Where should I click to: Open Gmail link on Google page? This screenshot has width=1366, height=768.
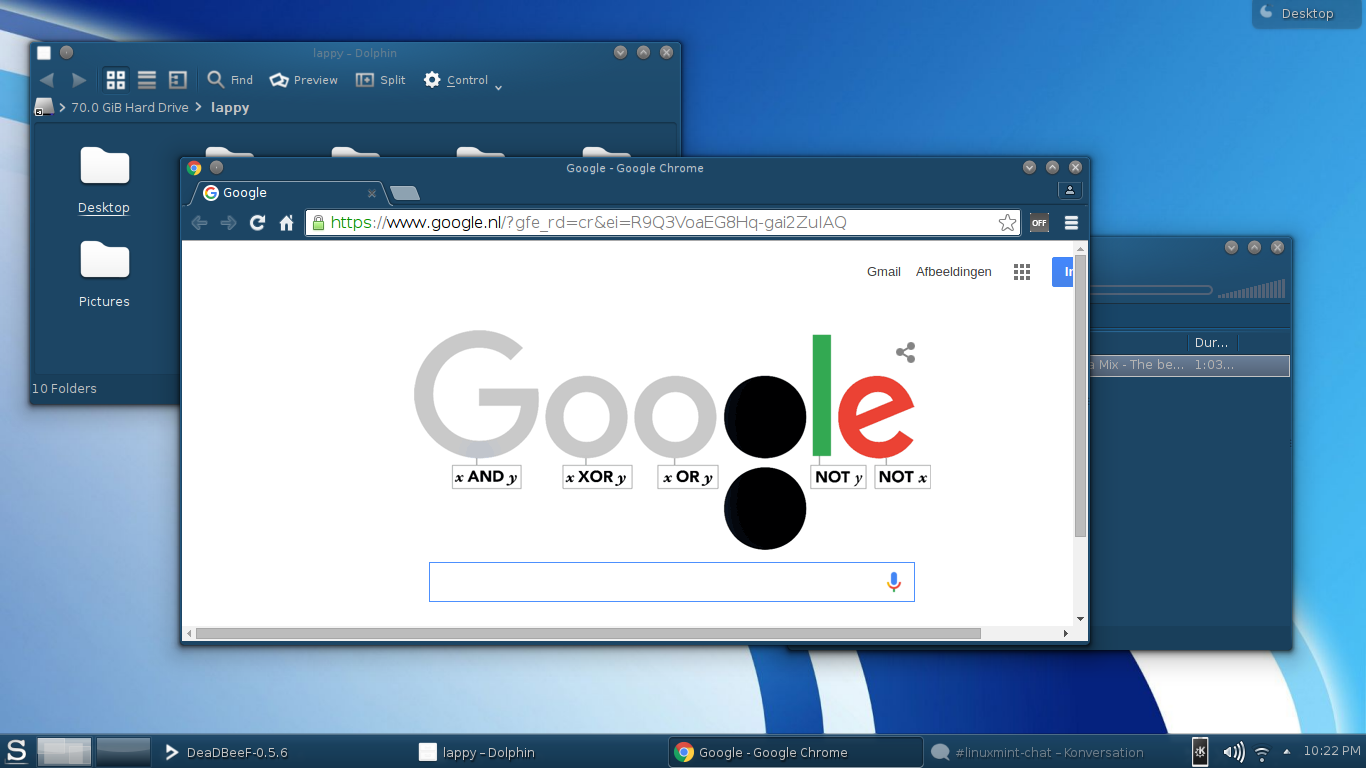884,272
